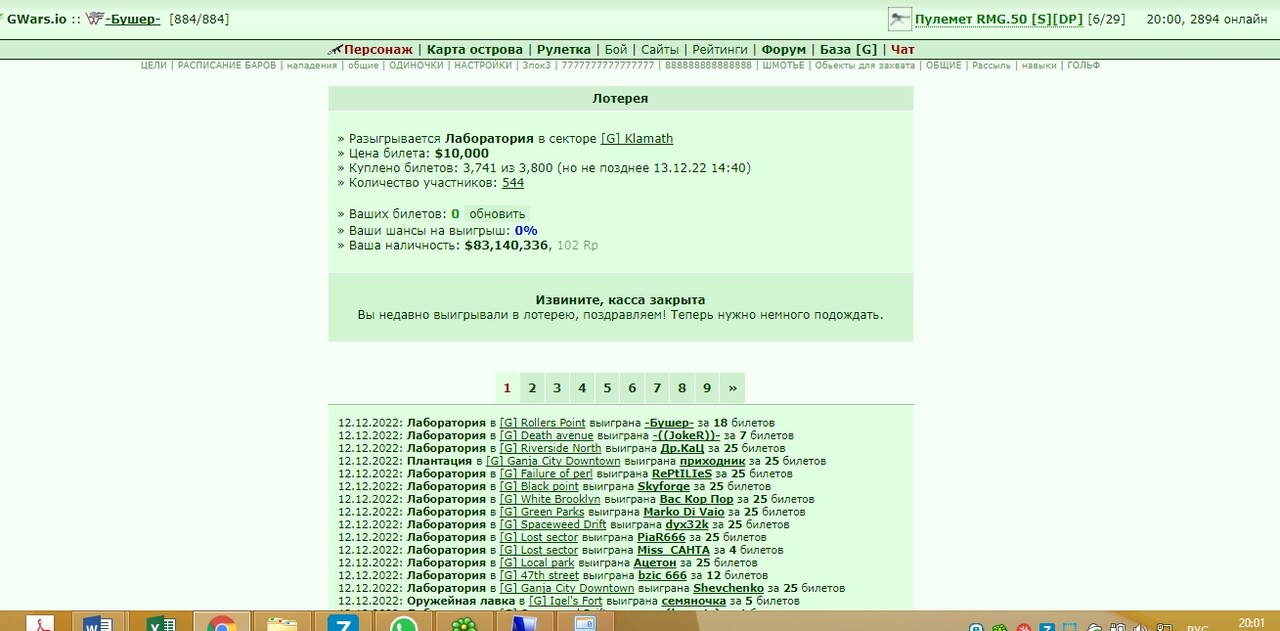1280x631 pixels.
Task: Open winner RePtILIeS profile
Action: [x=682, y=474]
